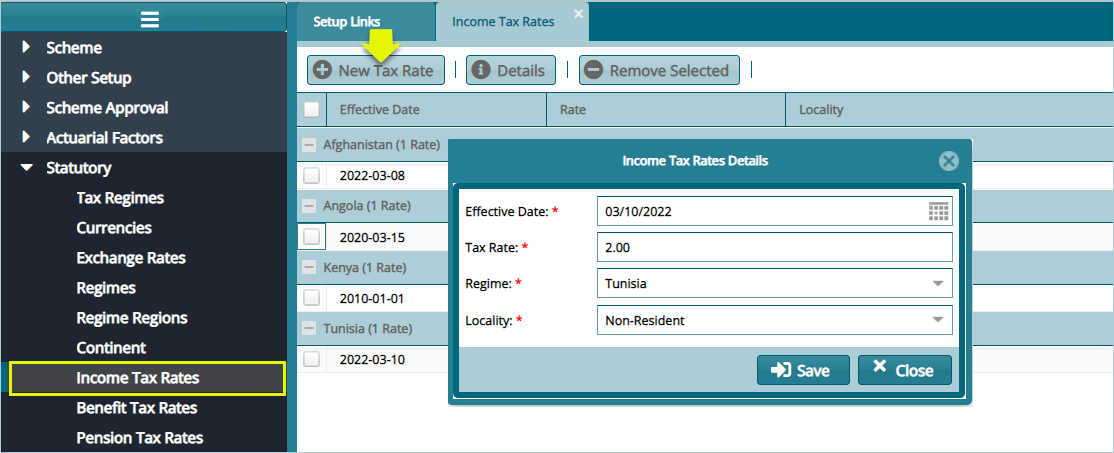
Task: Check the 2022-03-10 Tunisia row
Action: pos(311,359)
